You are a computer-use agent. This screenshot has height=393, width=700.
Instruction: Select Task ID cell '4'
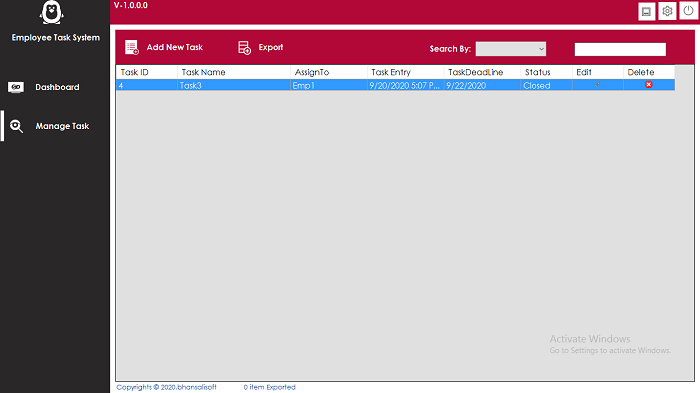click(146, 85)
